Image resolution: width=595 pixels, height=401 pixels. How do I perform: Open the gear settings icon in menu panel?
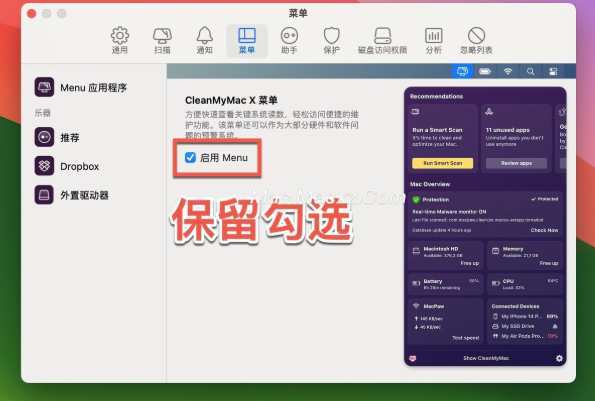559,358
